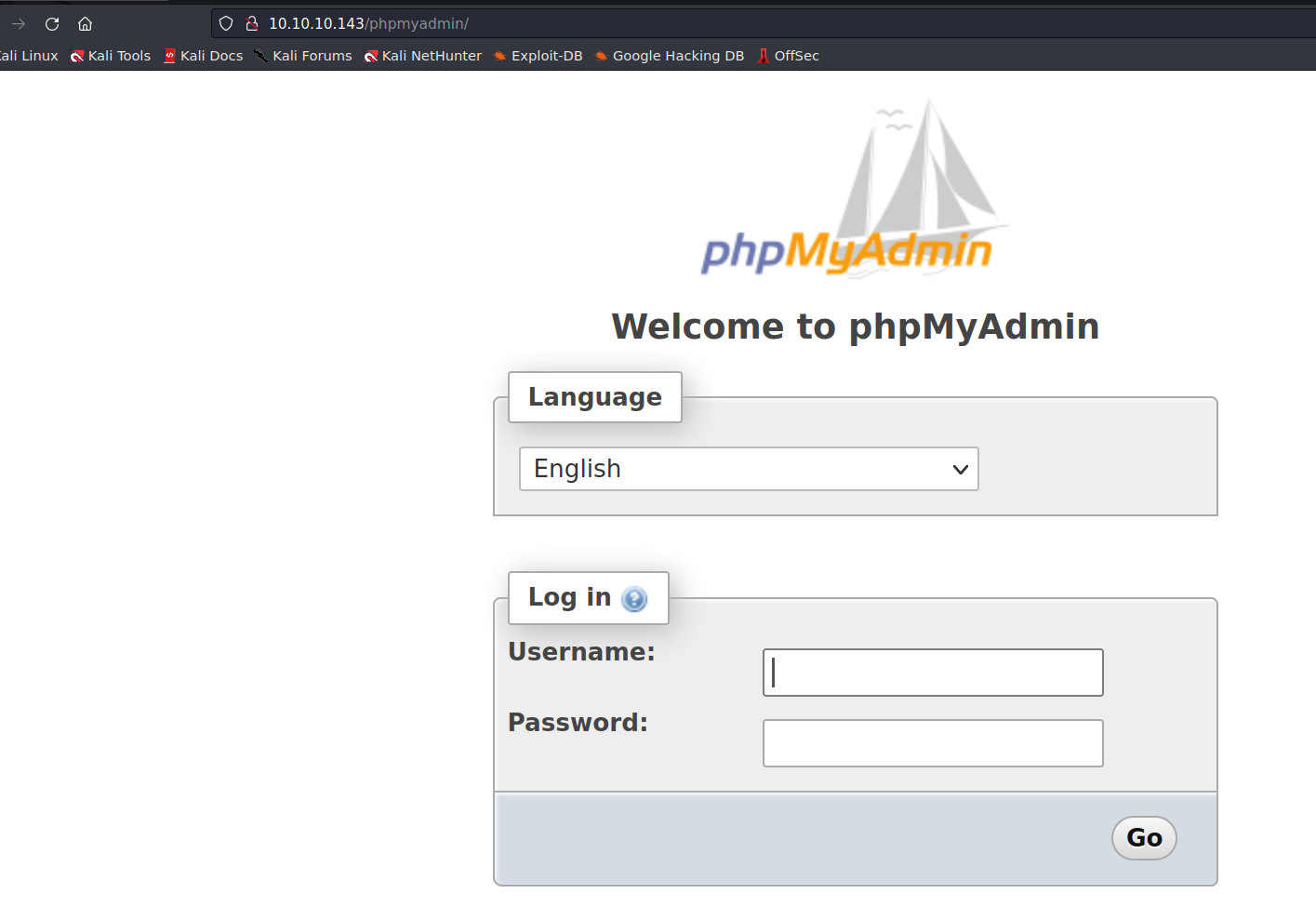This screenshot has width=1316, height=920.
Task: Focus the Password input field
Action: [x=933, y=743]
